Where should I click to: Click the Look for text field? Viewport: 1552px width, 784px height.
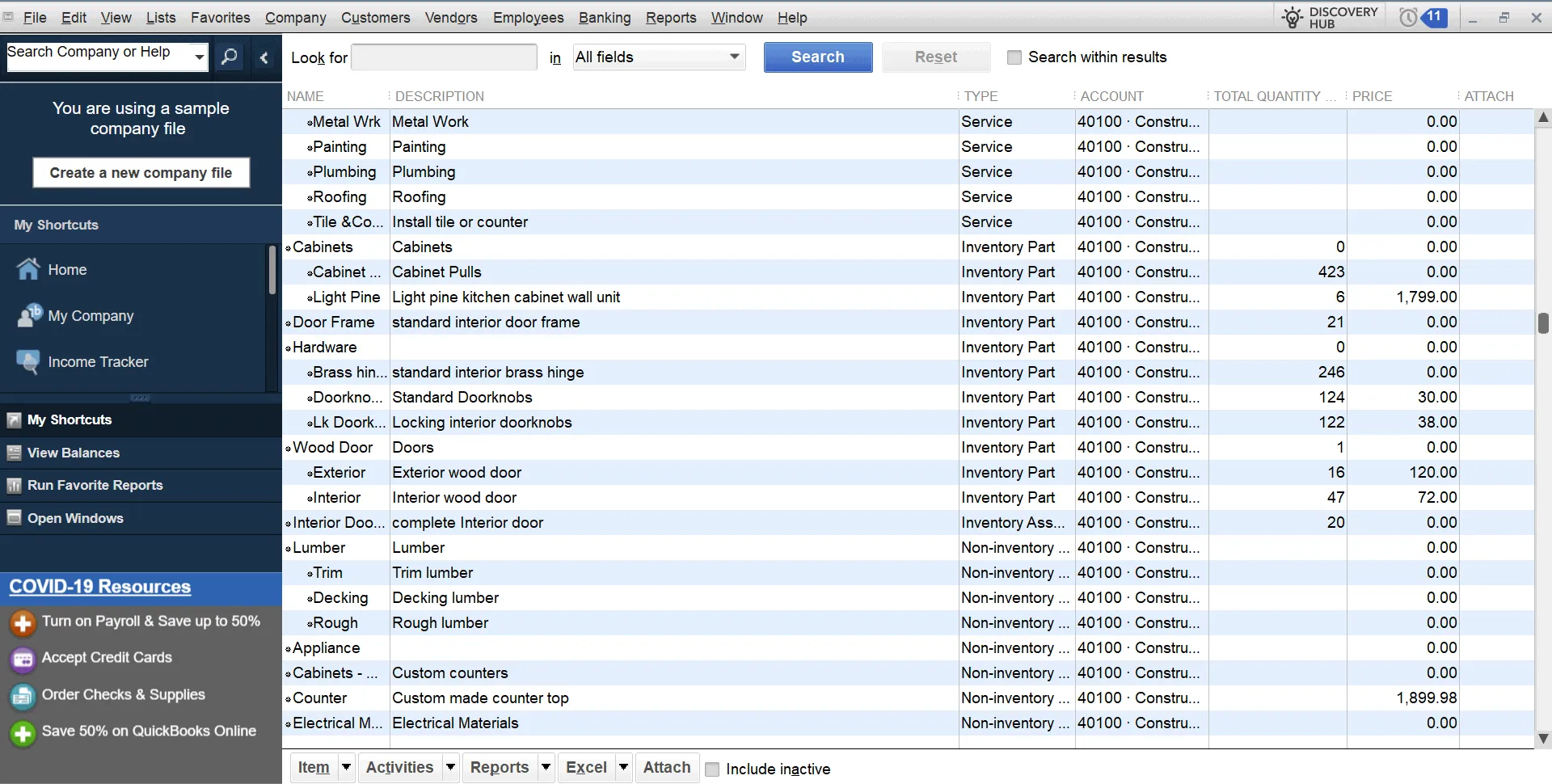click(x=444, y=57)
